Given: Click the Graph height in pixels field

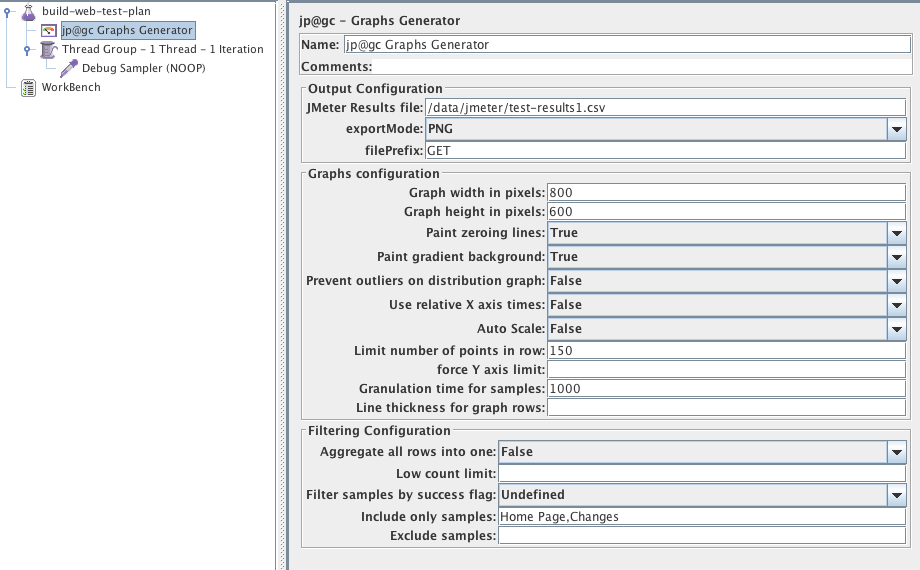Looking at the screenshot, I should coord(726,212).
